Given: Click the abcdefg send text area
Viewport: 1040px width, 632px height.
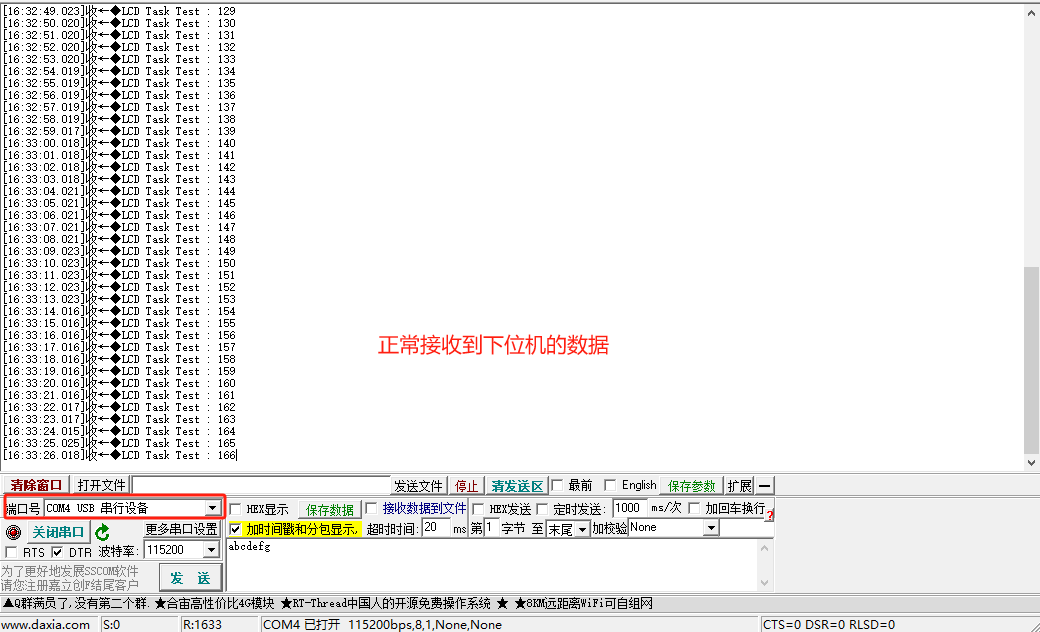Looking at the screenshot, I should click(x=492, y=565).
